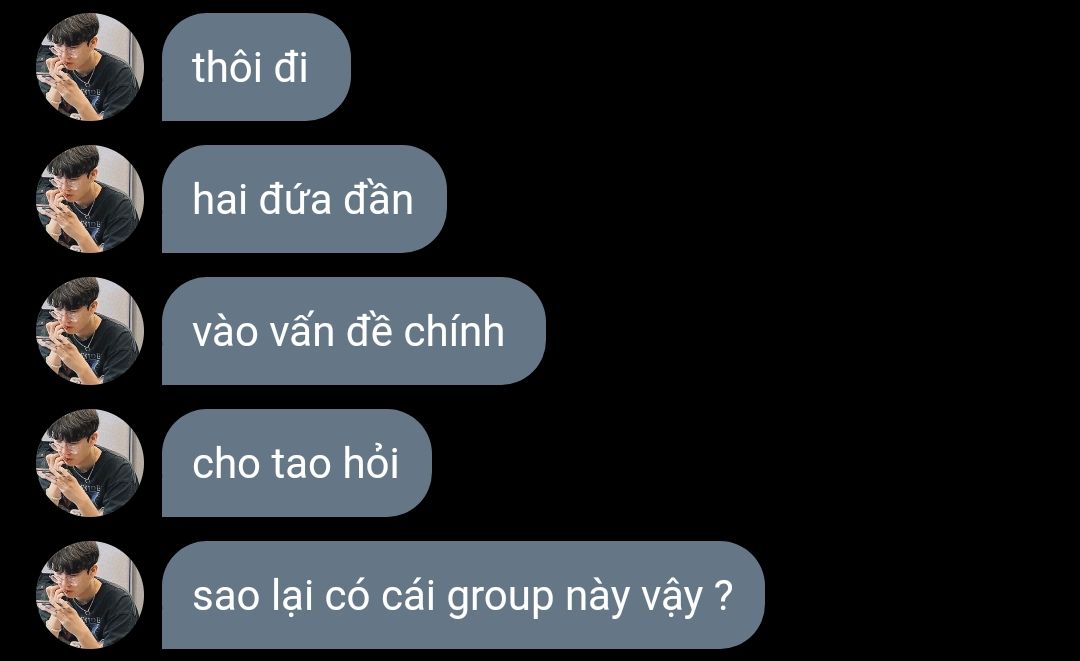Open avatar beside 'sao lại có cái group' message
The image size is (1080, 661).
(90, 596)
